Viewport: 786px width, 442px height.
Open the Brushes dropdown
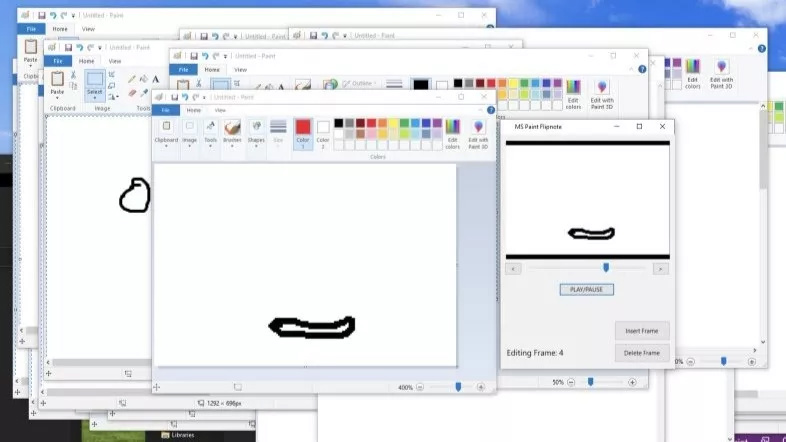click(232, 133)
